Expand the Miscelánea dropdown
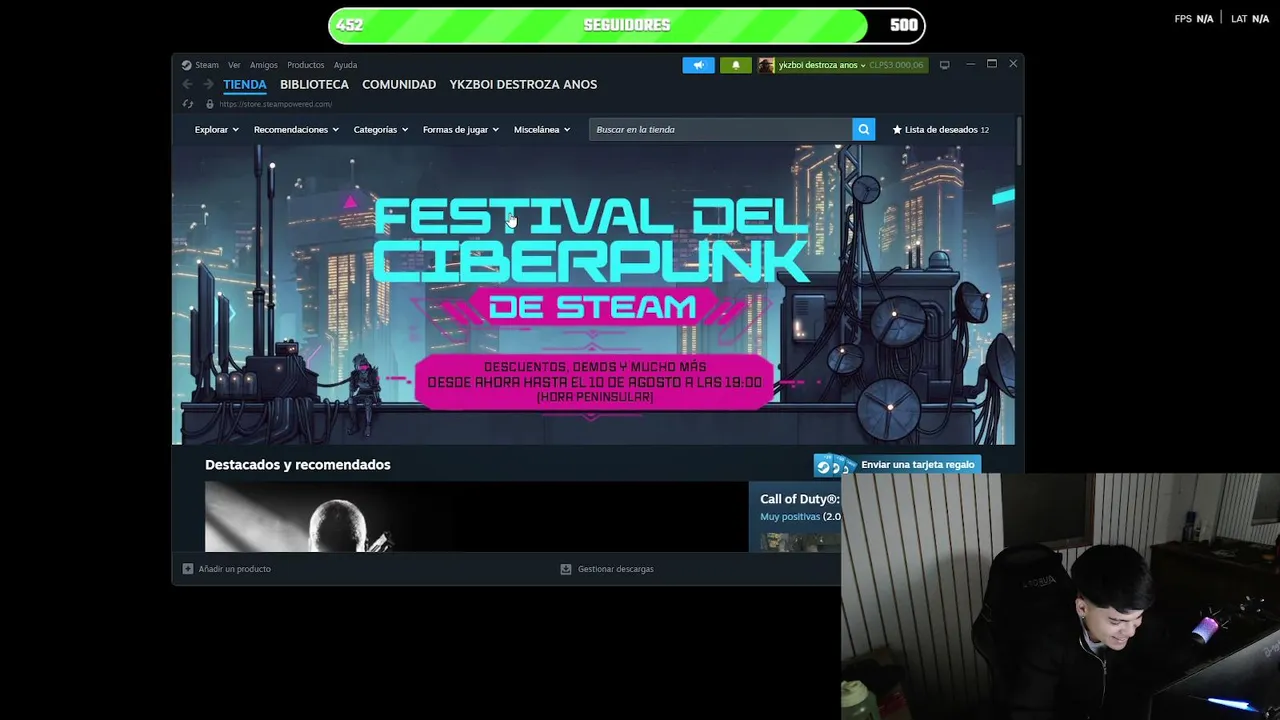The height and width of the screenshot is (720, 1280). pos(542,130)
